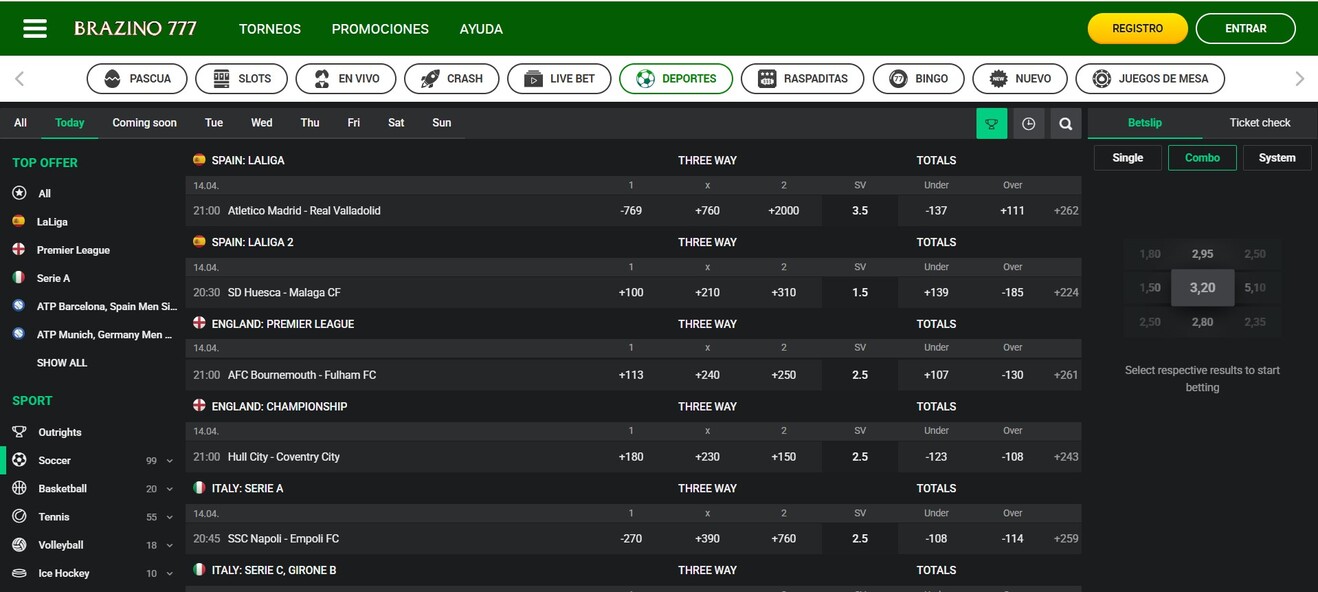Screen dimensions: 1318x592
Task: Open the Bingo category
Action: 918,78
